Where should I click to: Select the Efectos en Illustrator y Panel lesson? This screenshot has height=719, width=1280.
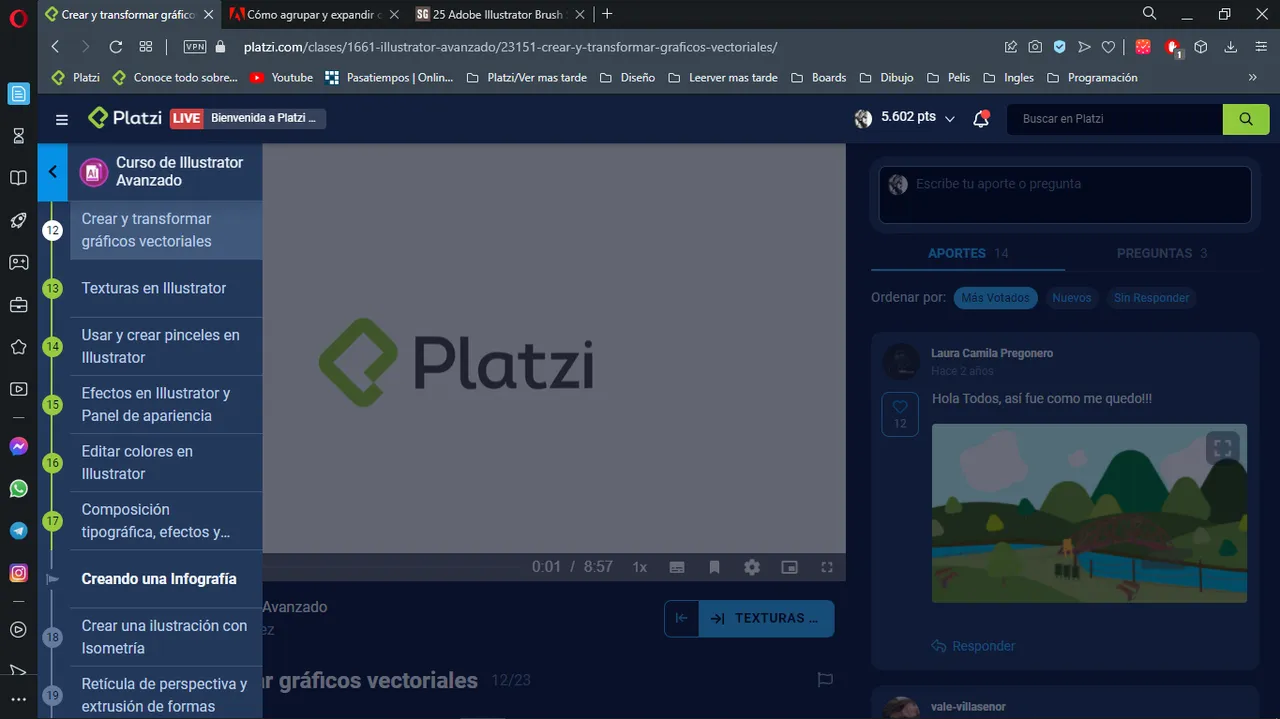pos(166,404)
